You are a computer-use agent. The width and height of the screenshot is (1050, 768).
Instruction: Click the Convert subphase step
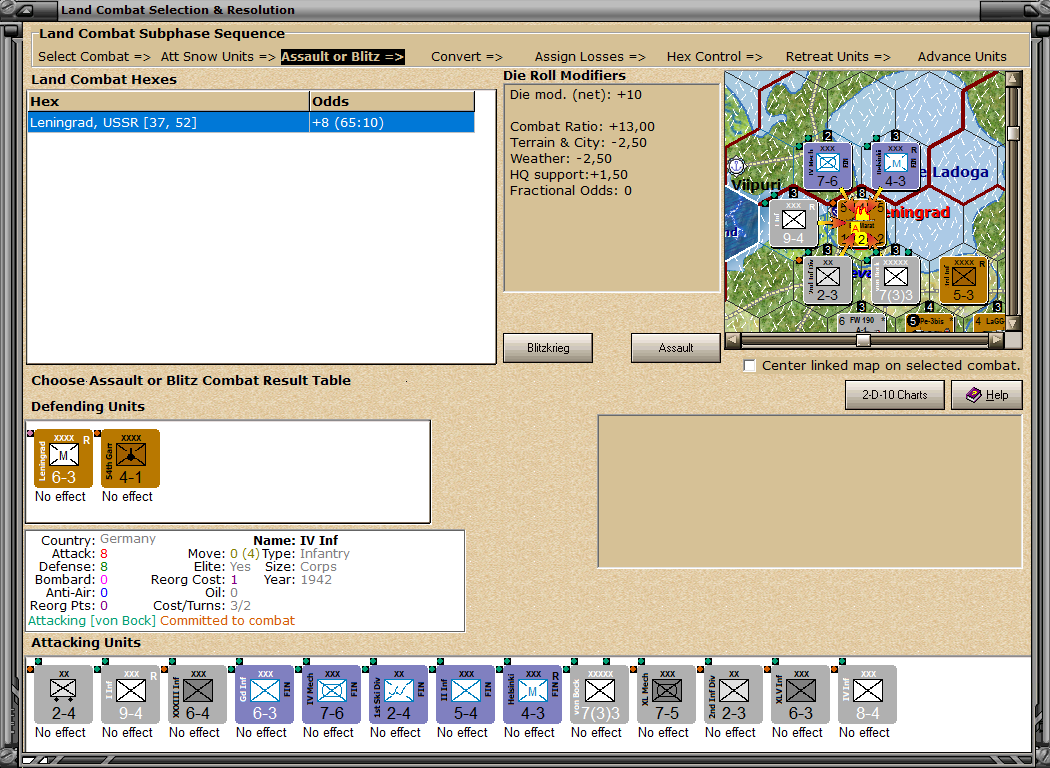pos(467,57)
